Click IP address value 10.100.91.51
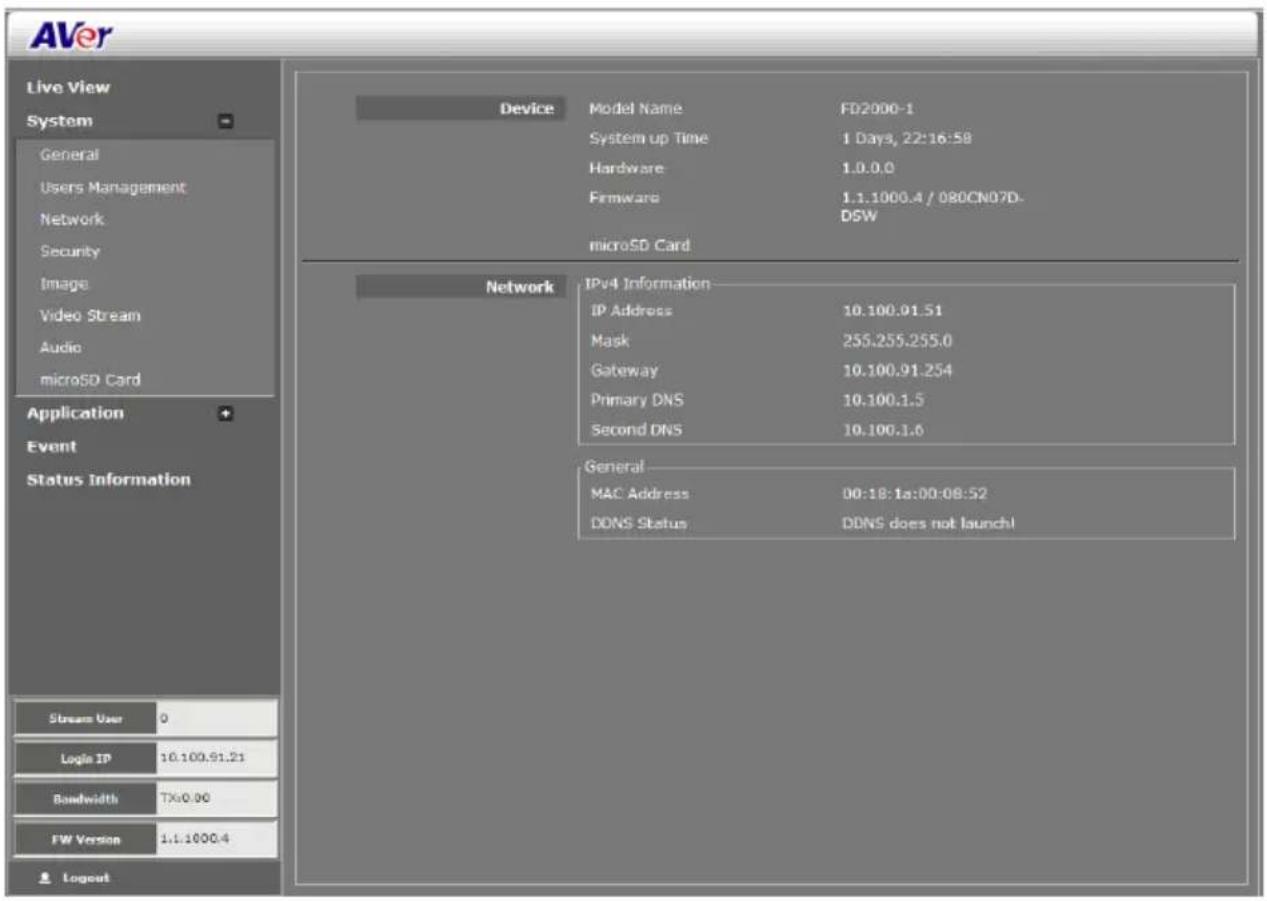Screen dimensions: 1267x901 tap(893, 311)
